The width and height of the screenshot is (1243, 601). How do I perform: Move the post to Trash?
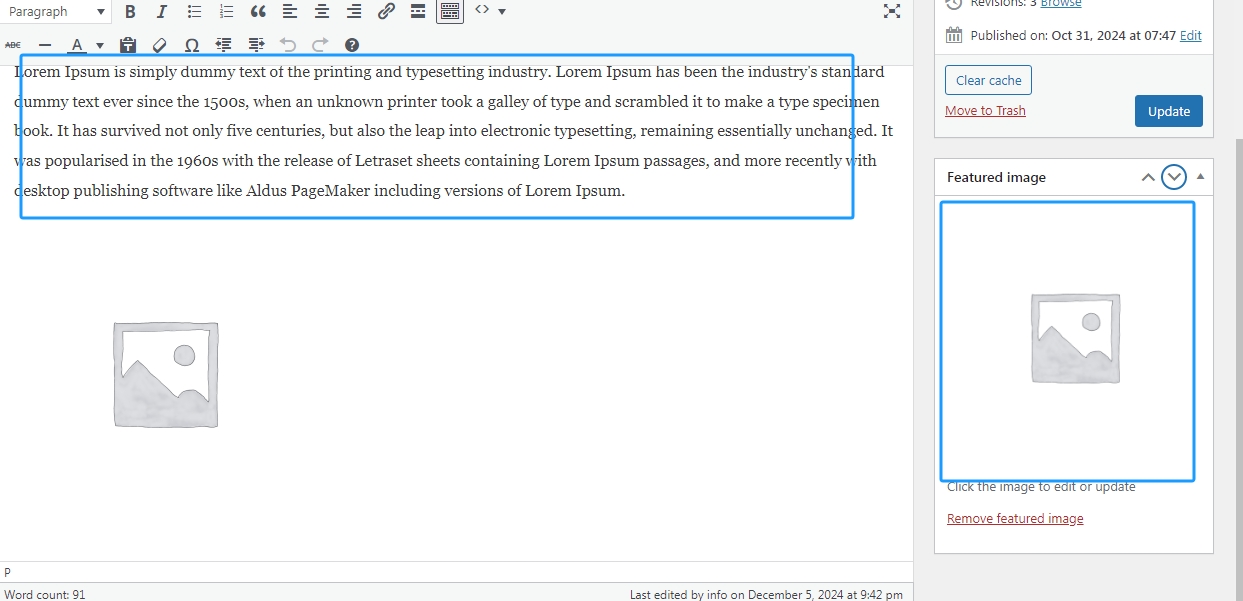pos(985,111)
